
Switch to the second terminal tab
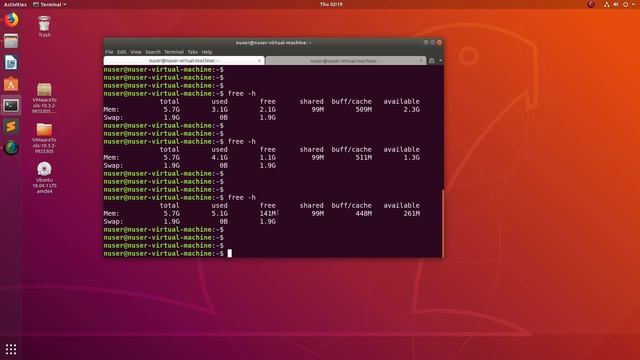[x=345, y=60]
